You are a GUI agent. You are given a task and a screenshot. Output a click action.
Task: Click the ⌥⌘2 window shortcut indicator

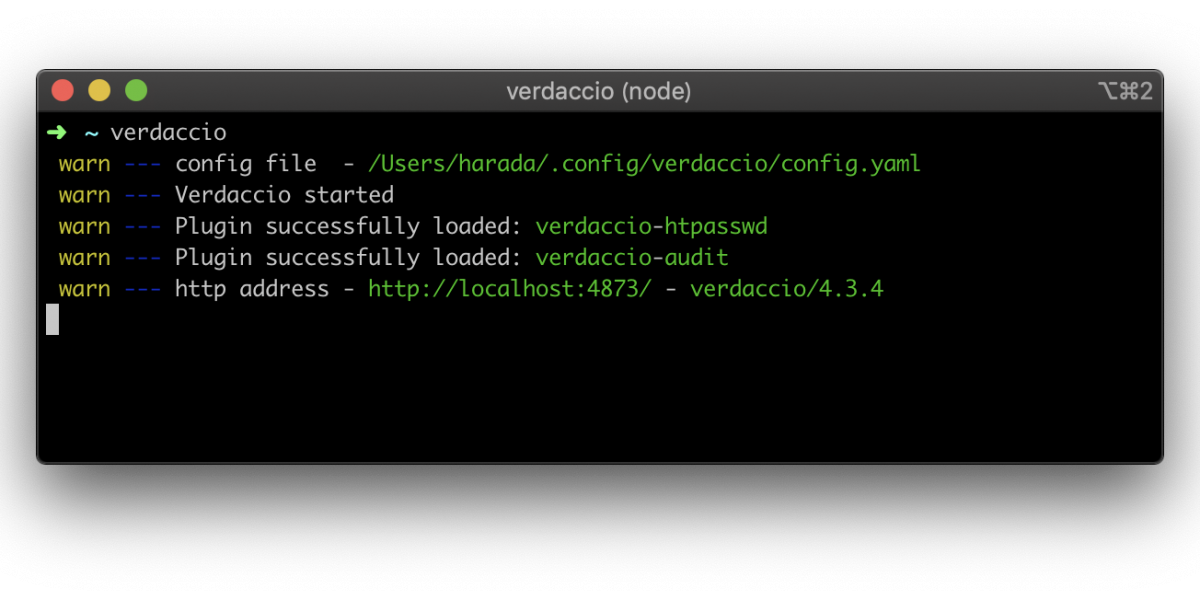click(1125, 92)
